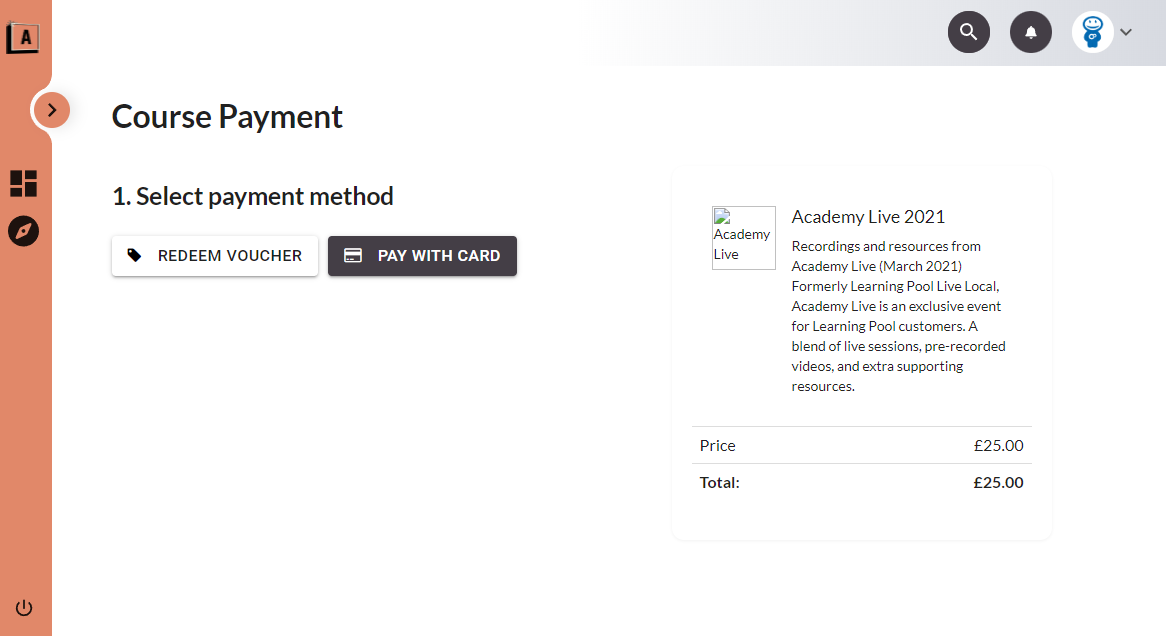Click the Academy logo in the sidebar
Screen dimensions: 1166x636
click(23, 38)
